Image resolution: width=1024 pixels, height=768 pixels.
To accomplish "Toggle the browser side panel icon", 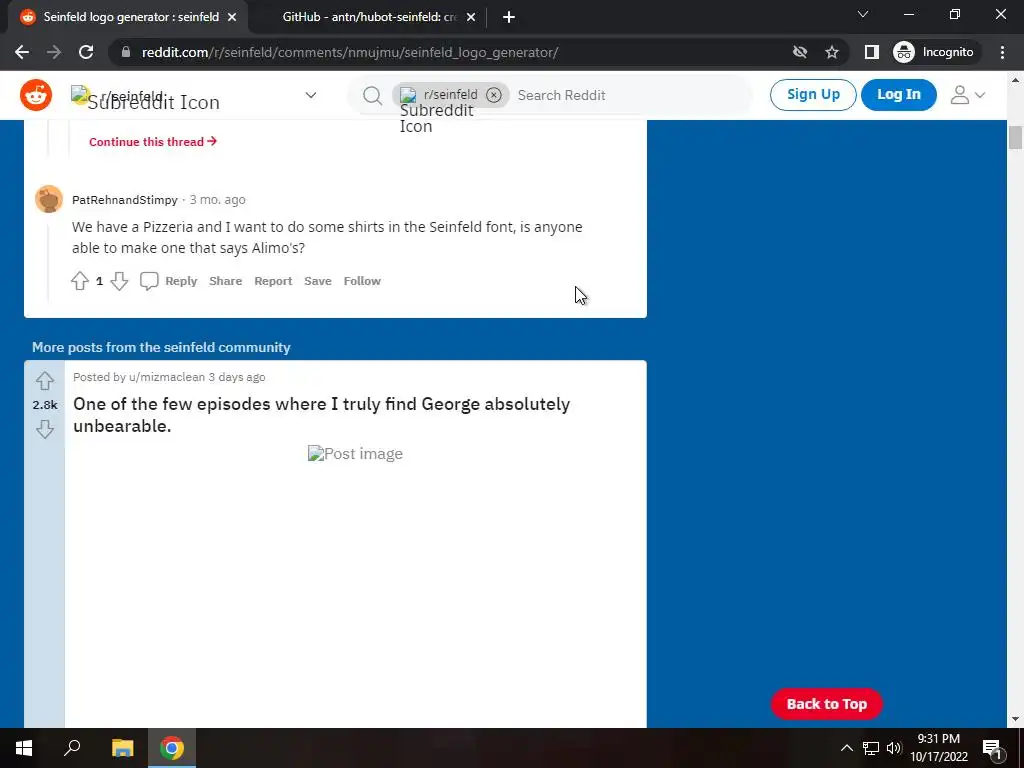I will pos(871,52).
